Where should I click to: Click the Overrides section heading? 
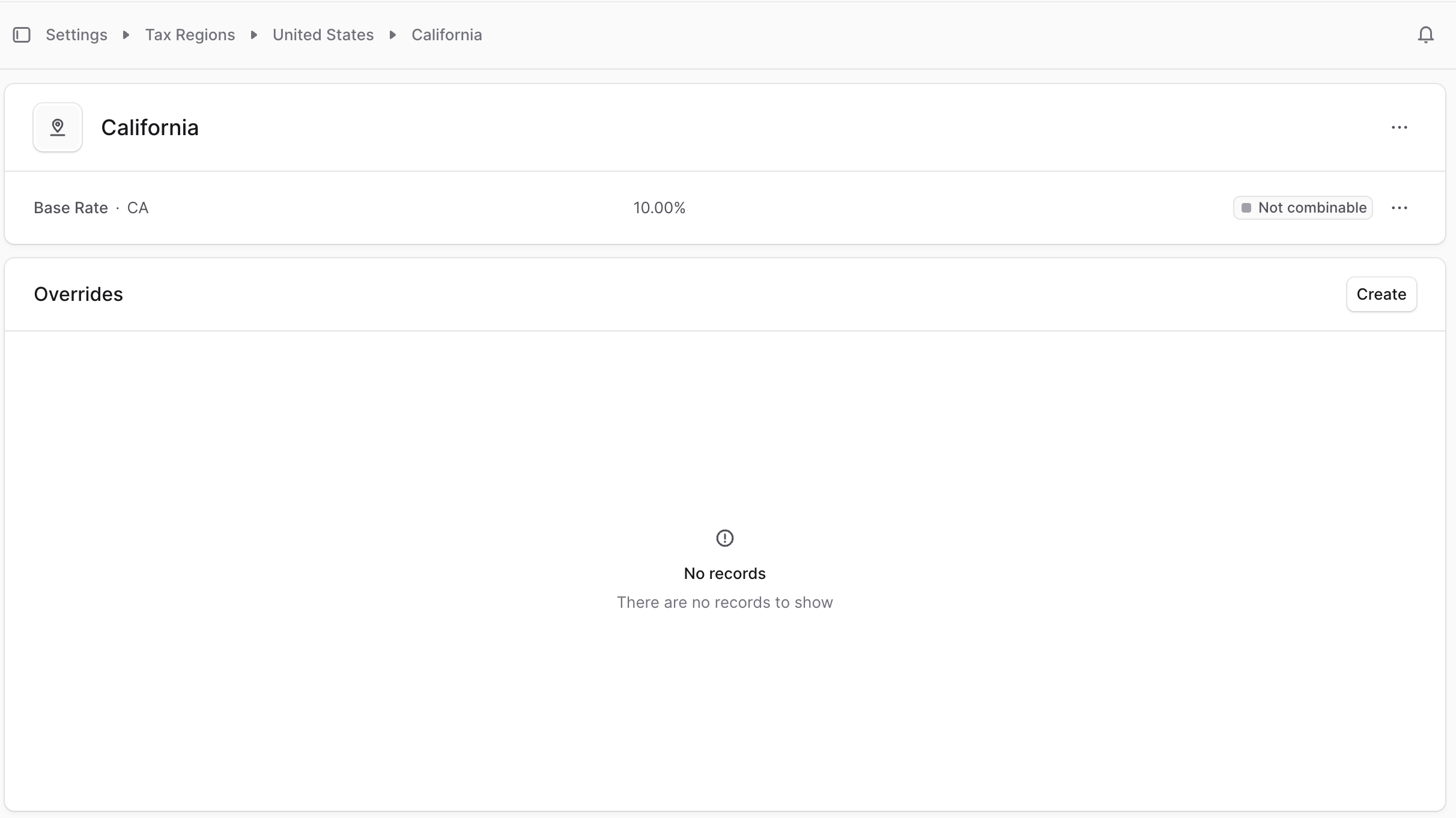pos(78,294)
